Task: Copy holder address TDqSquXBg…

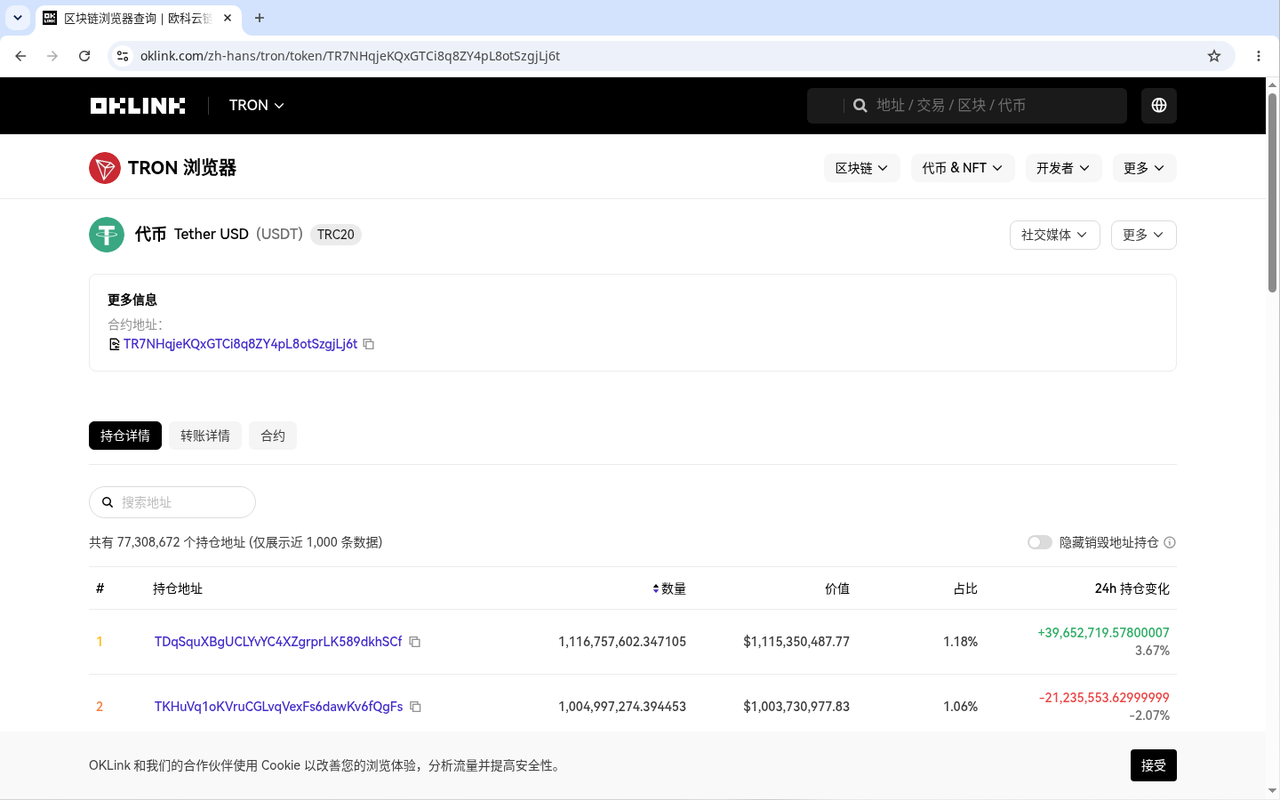Action: [415, 642]
